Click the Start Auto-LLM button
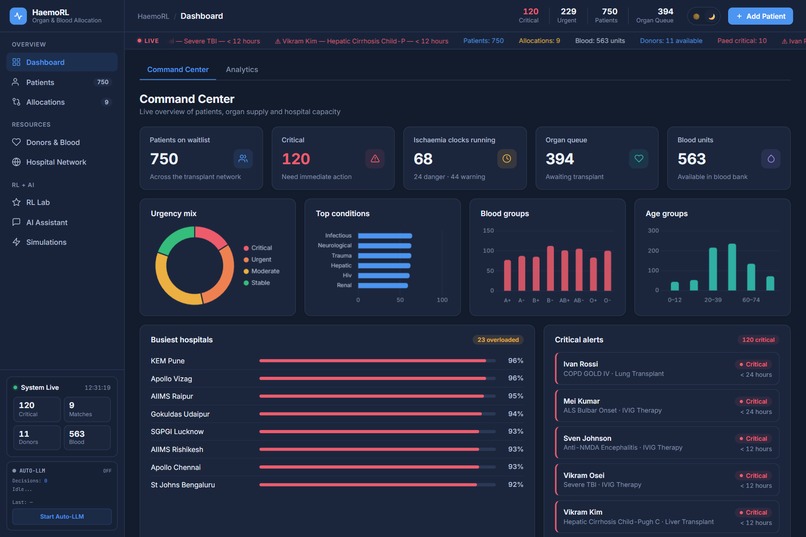Screen dimensions: 806x537 62,516
